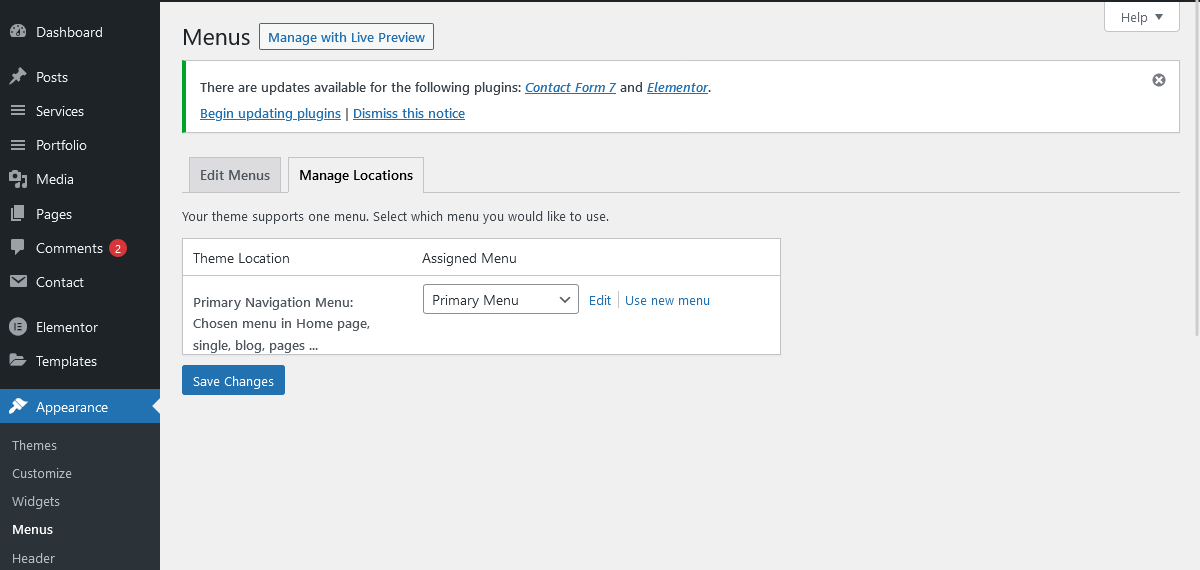Click the Dashboard gauge icon in sidebar
The height and width of the screenshot is (570, 1200).
18,32
